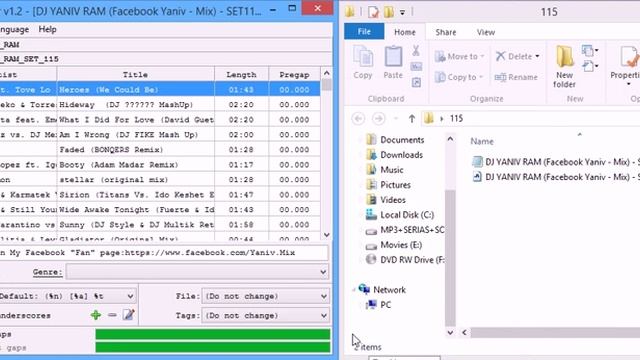This screenshot has height=360, width=640.
Task: Sort by the Title column header
Action: pos(135,75)
